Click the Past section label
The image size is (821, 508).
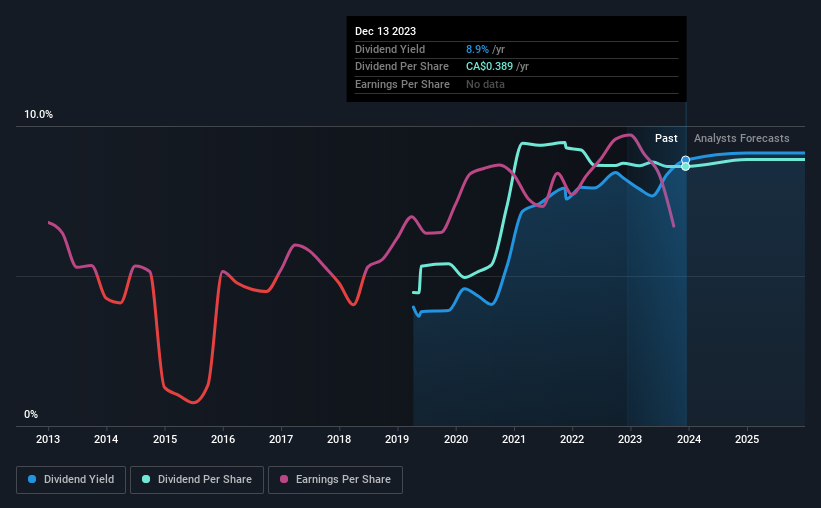coord(666,138)
